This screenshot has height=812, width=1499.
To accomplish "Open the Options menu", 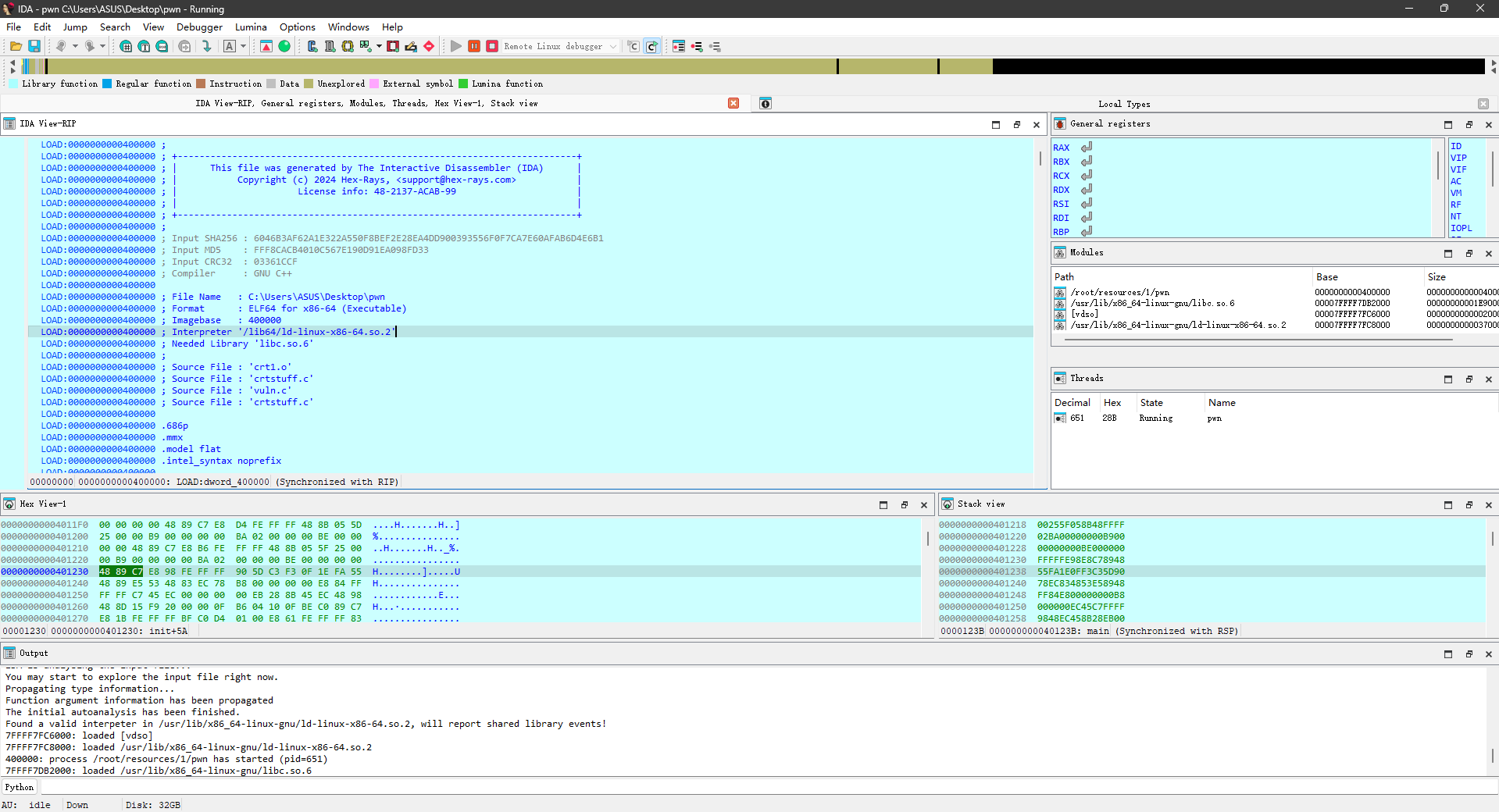I will [x=298, y=27].
